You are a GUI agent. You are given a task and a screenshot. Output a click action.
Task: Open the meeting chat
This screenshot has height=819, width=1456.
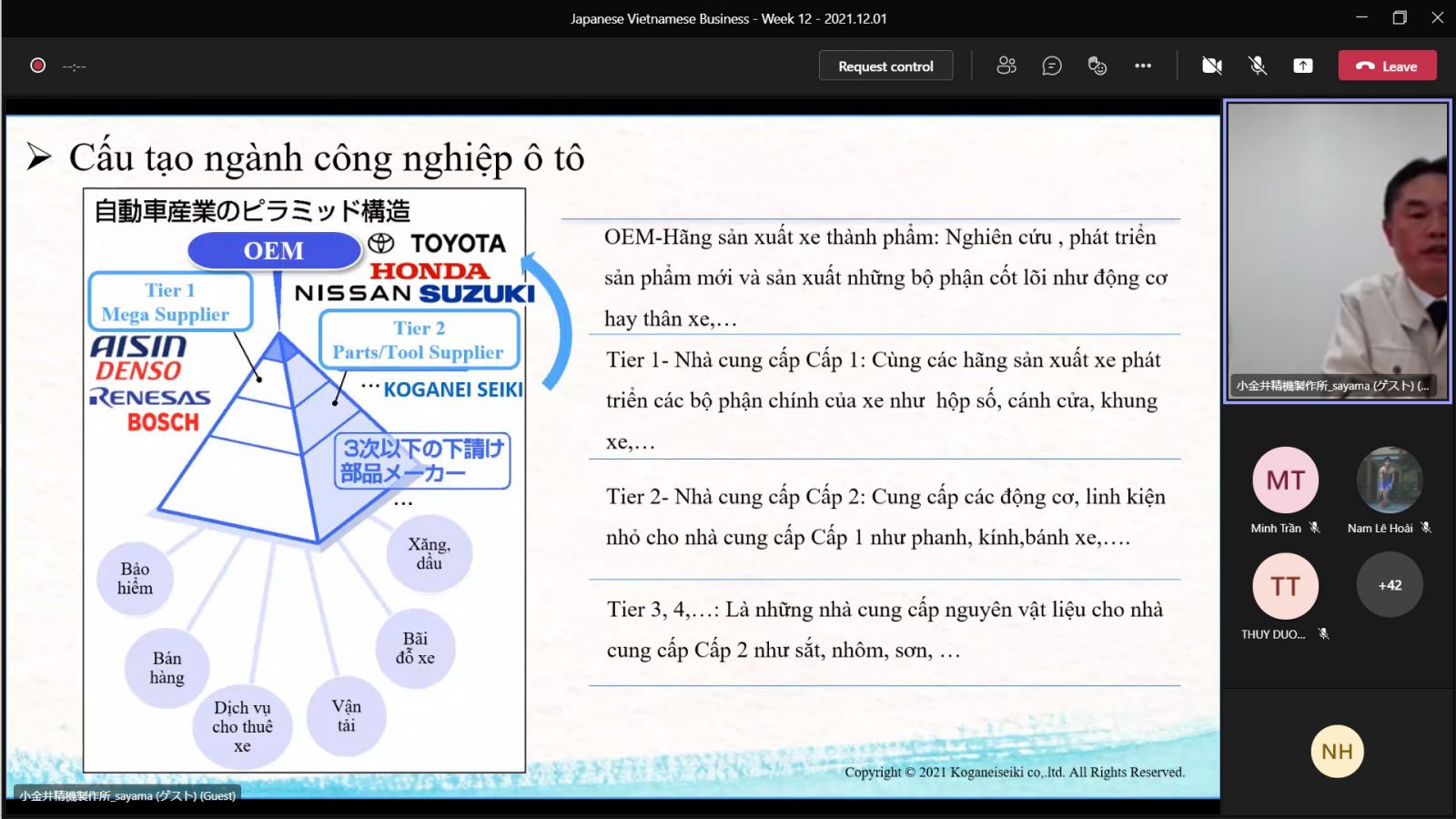click(1052, 66)
